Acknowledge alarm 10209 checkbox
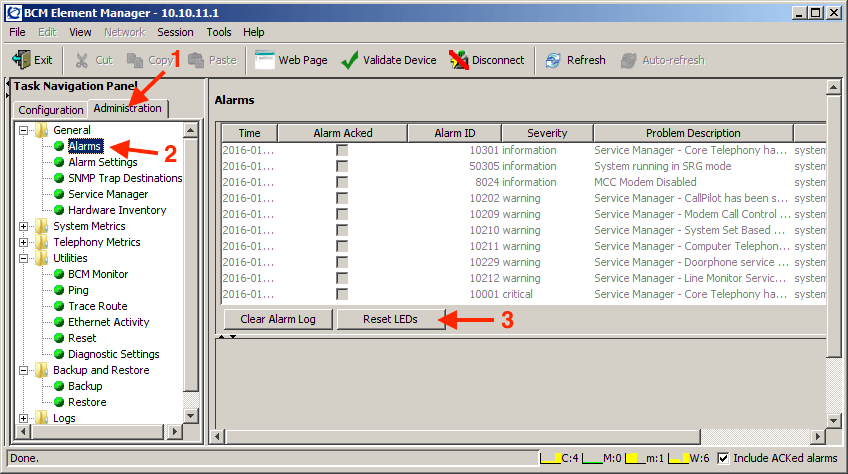This screenshot has height=474, width=848. [x=342, y=214]
